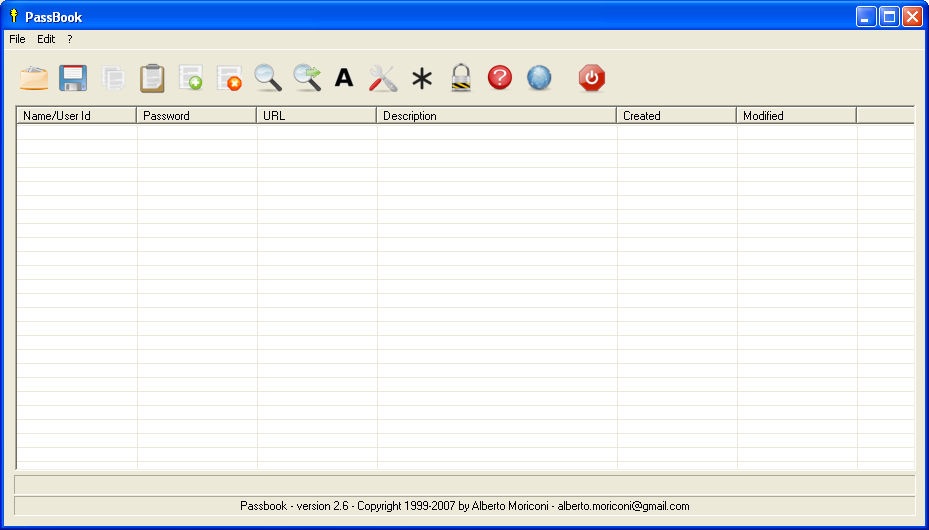Click the find next magnifier arrow icon
929x530 pixels.
(x=307, y=78)
